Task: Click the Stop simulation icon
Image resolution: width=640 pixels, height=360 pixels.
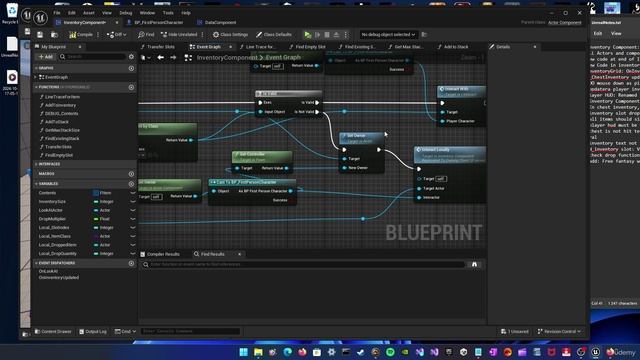Action: coord(327,35)
